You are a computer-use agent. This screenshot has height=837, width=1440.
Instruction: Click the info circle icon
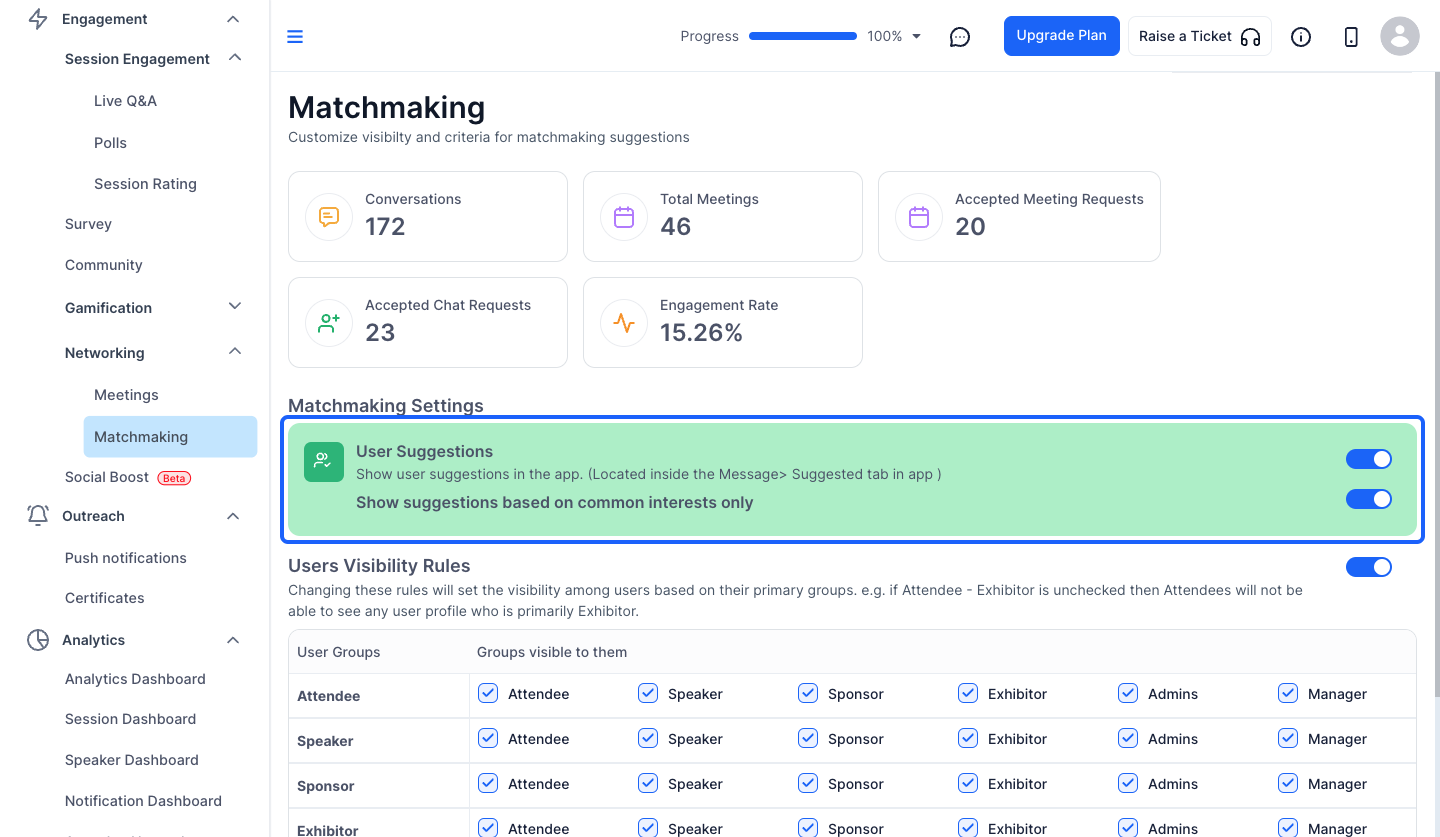click(x=1301, y=37)
